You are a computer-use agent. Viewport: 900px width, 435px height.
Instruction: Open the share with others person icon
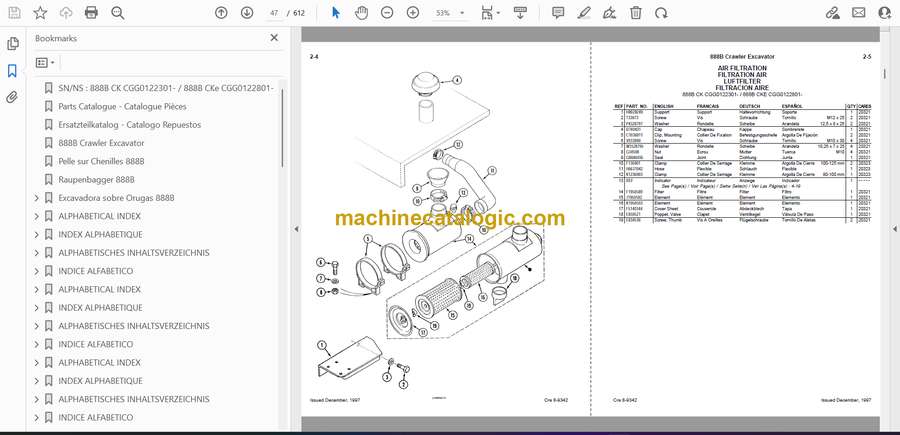pos(885,13)
